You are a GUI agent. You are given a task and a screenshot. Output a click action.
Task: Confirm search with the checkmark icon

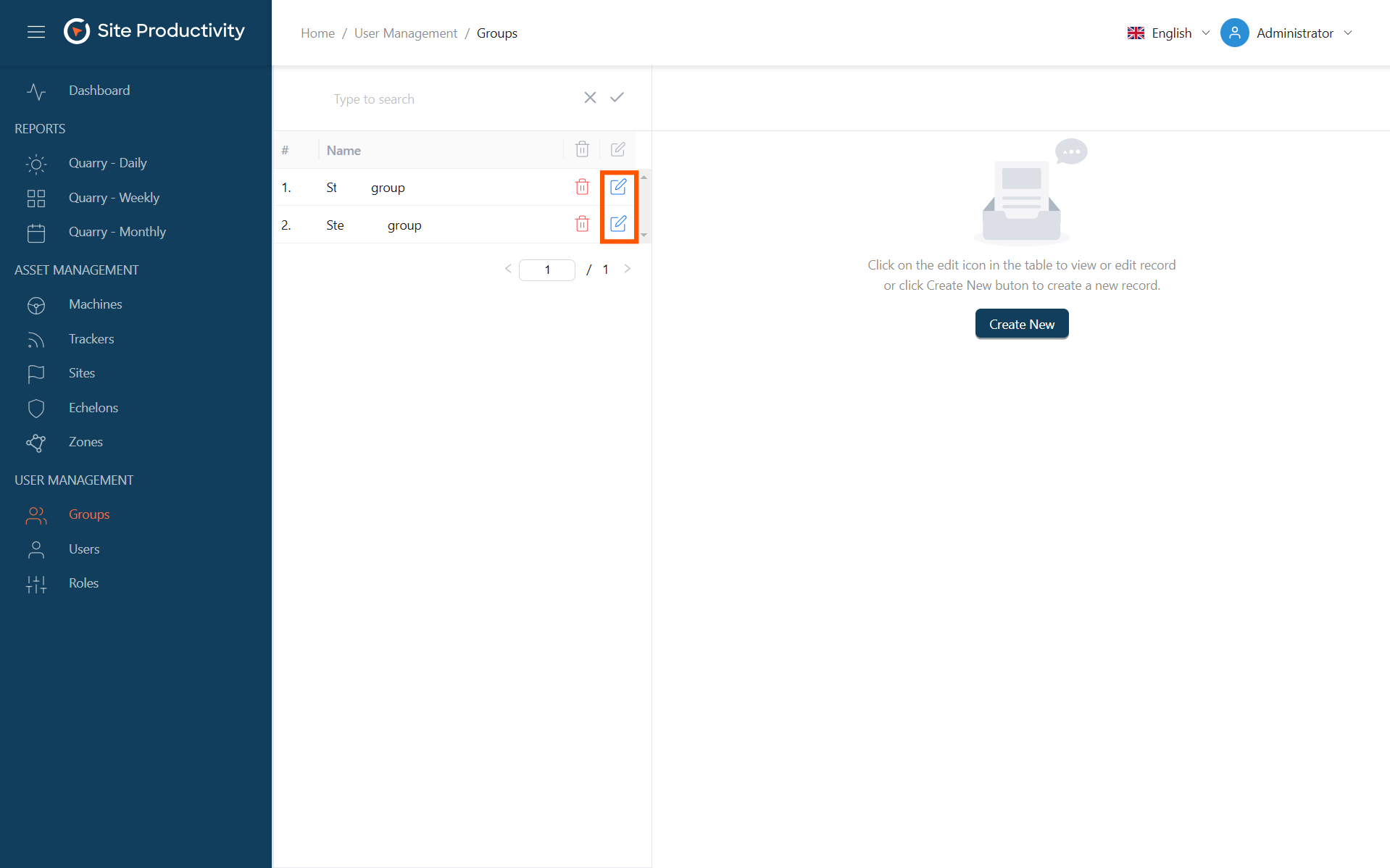(617, 98)
